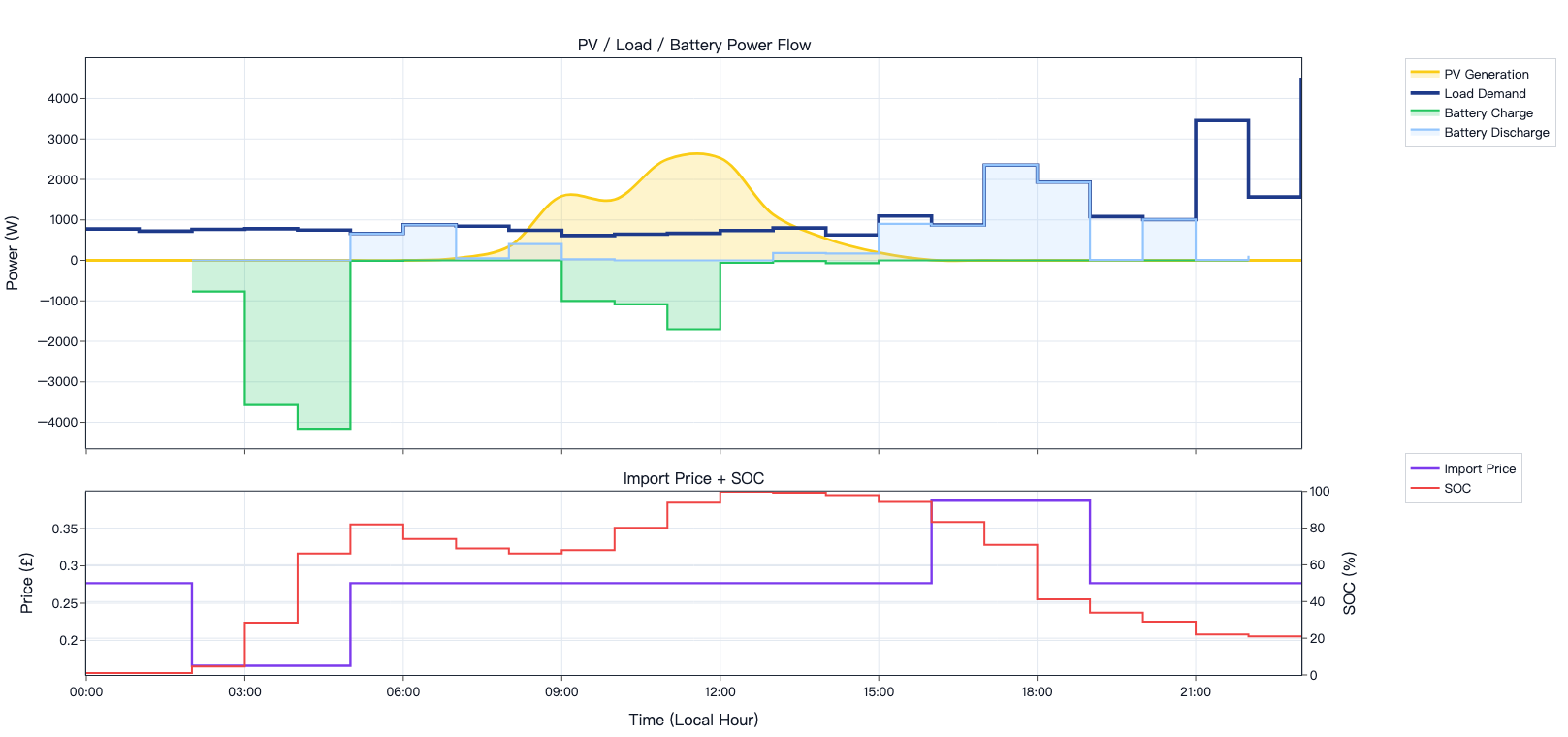Click the light blue Battery Discharge legend swatch
The height and width of the screenshot is (737, 1568).
[1424, 132]
